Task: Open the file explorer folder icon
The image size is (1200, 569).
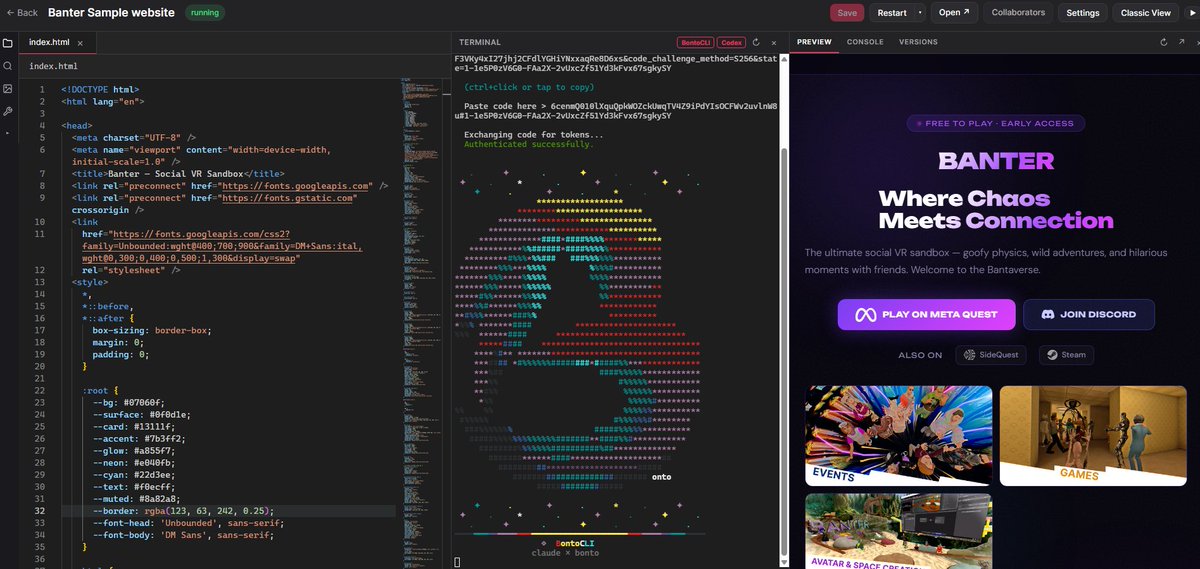Action: [x=7, y=43]
